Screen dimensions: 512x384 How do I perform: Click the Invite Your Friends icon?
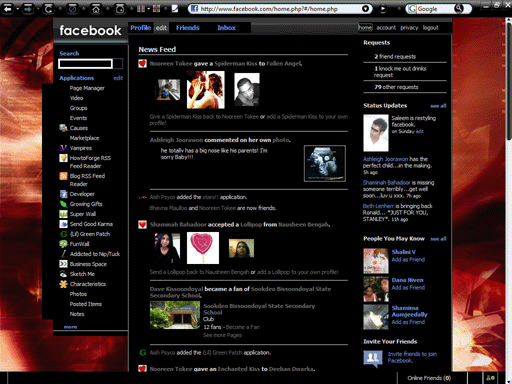373,359
